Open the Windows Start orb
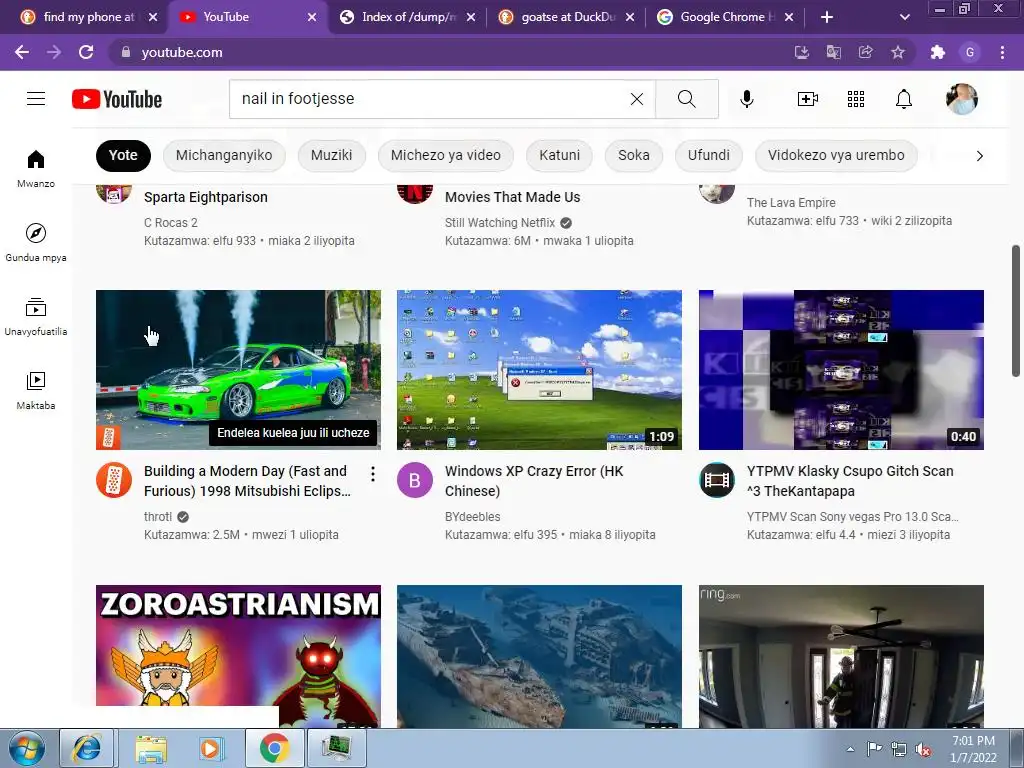 (26, 748)
